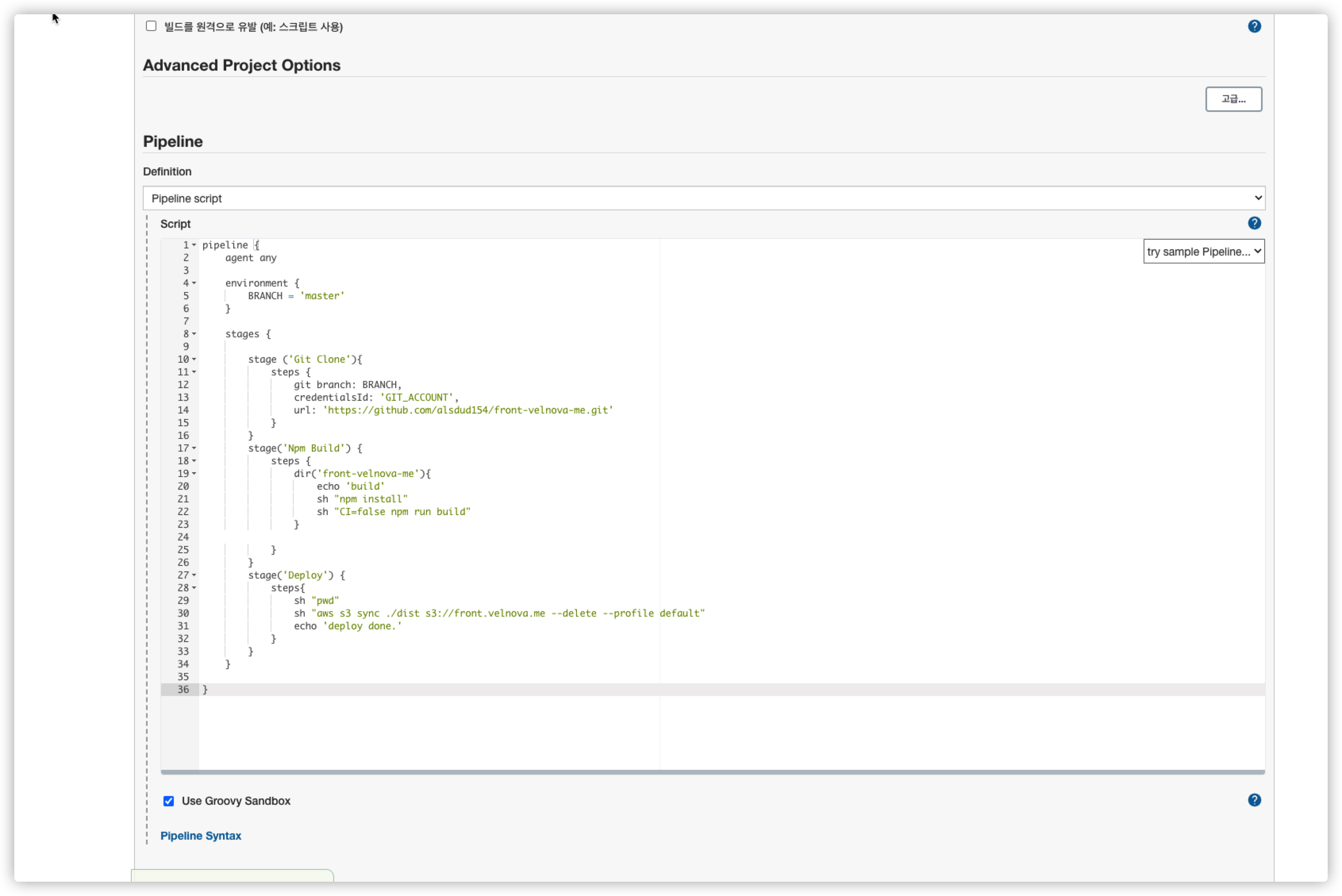Viewport: 1342px width, 896px height.
Task: Collapse environment block fold arrow line 4
Action: coord(194,283)
